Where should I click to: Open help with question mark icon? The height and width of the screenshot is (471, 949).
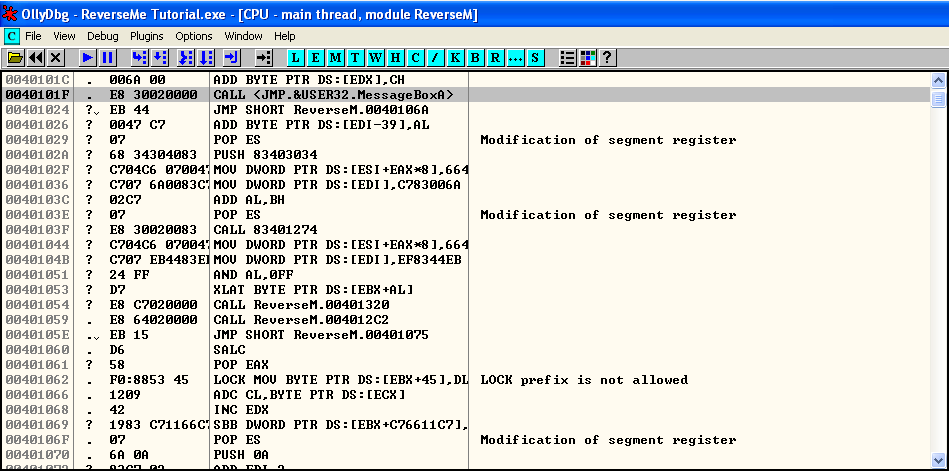(x=608, y=58)
